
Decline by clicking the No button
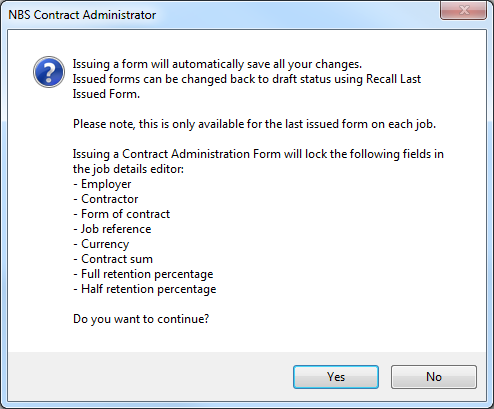click(434, 377)
